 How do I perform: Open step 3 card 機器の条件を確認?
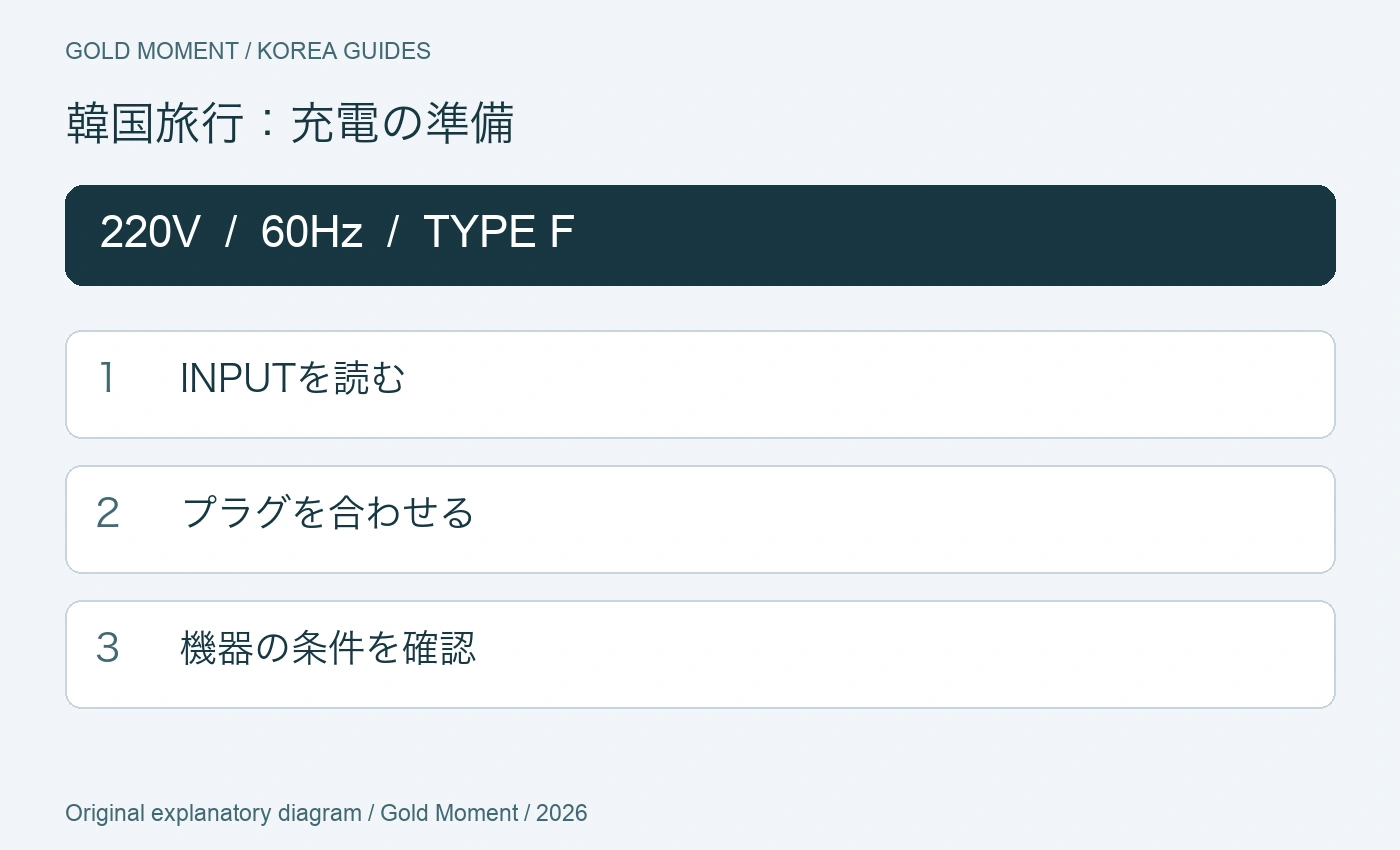pos(700,654)
